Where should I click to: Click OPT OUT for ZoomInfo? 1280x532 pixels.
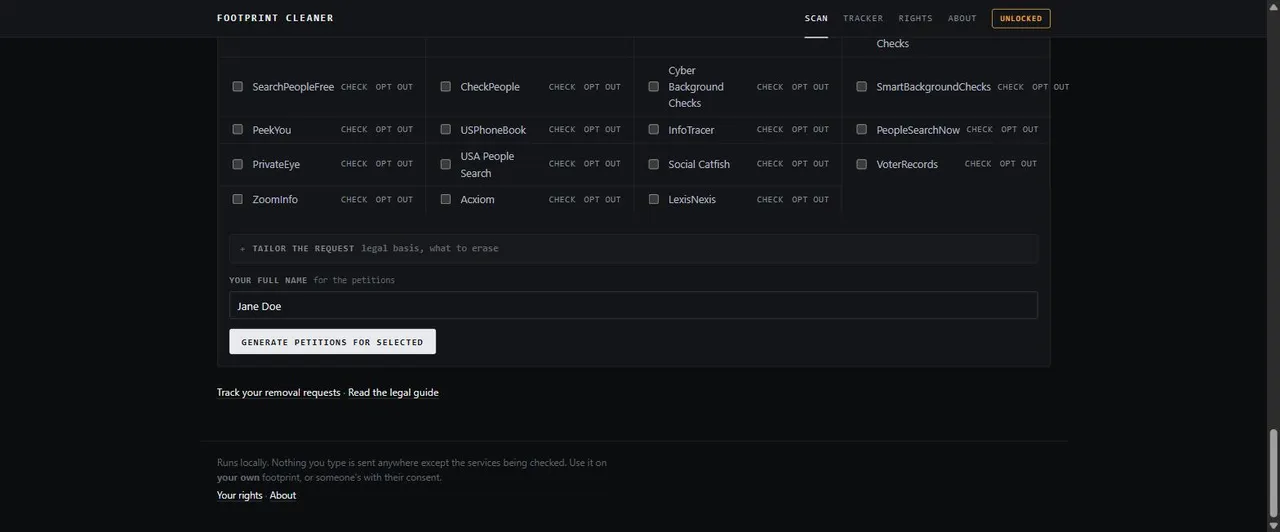tap(394, 199)
